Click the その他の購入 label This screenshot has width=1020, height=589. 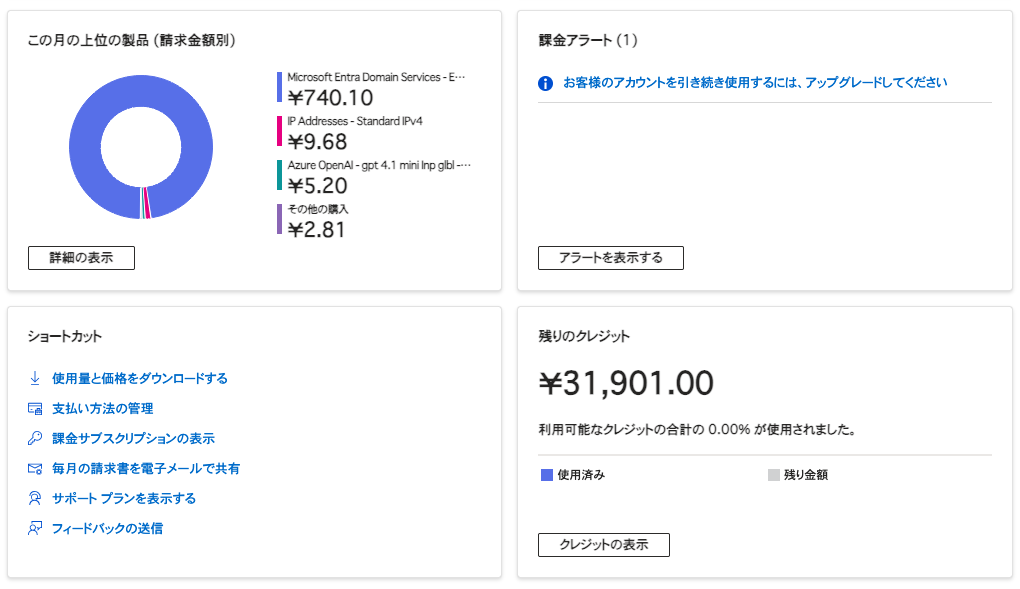pos(318,209)
